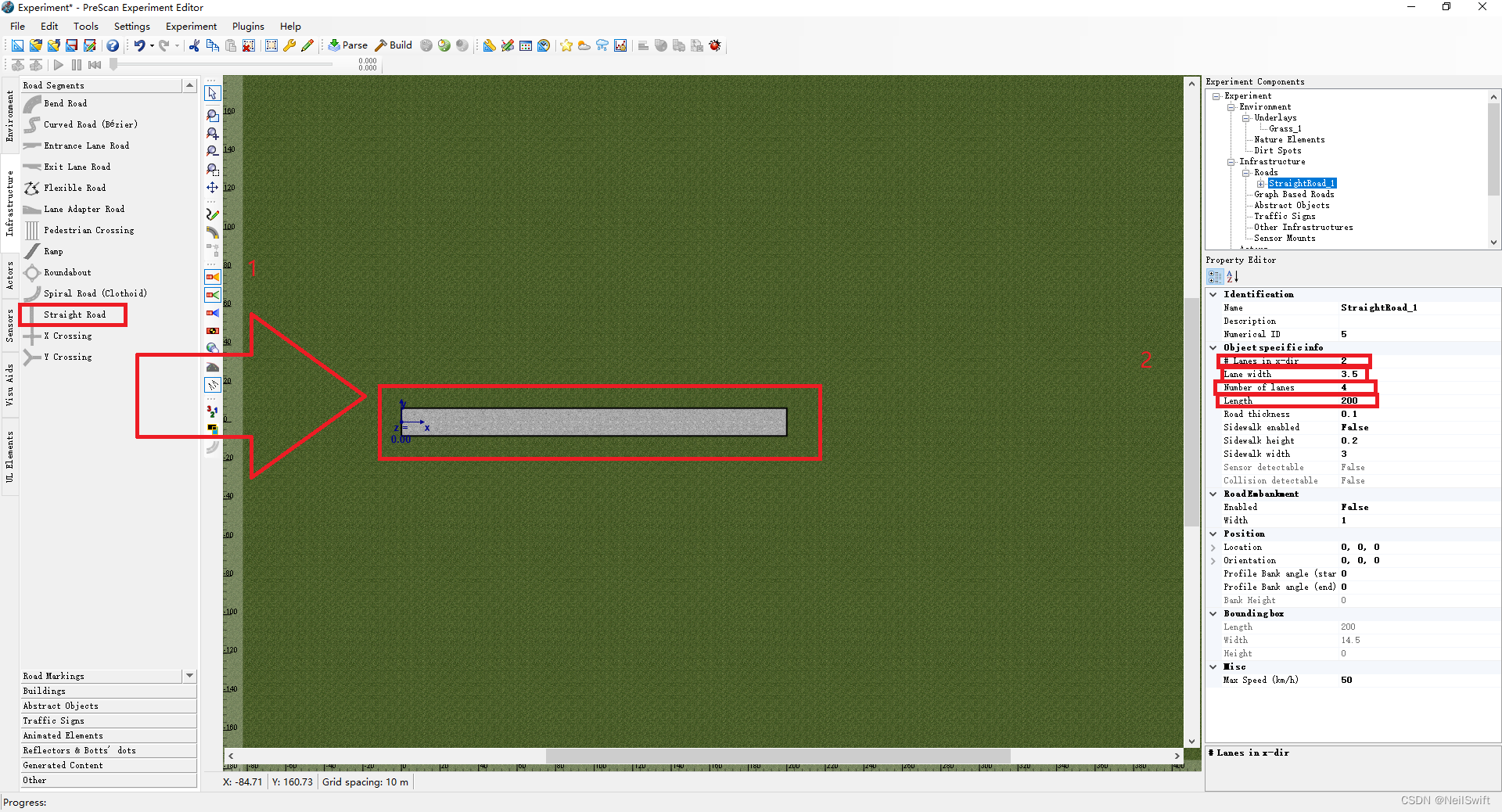Click the Copy icon in toolbar
The height and width of the screenshot is (812, 1502).
[x=212, y=45]
